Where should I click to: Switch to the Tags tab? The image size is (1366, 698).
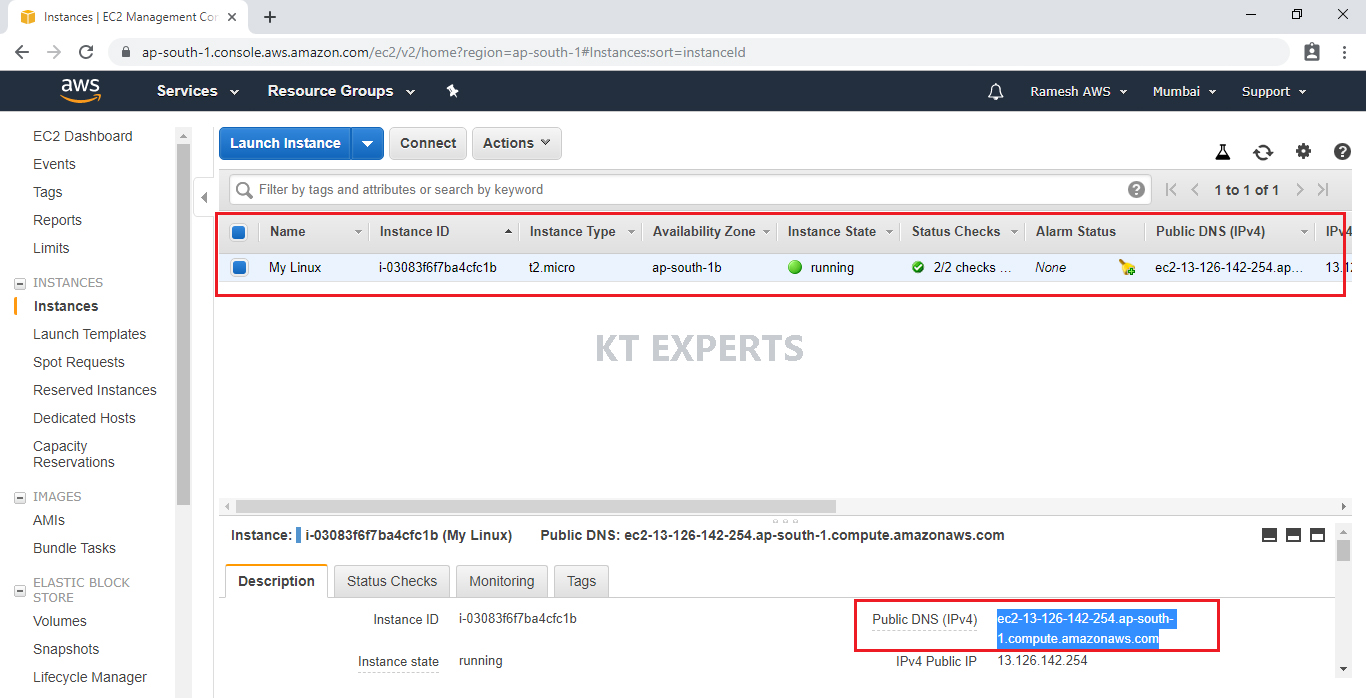click(x=581, y=581)
